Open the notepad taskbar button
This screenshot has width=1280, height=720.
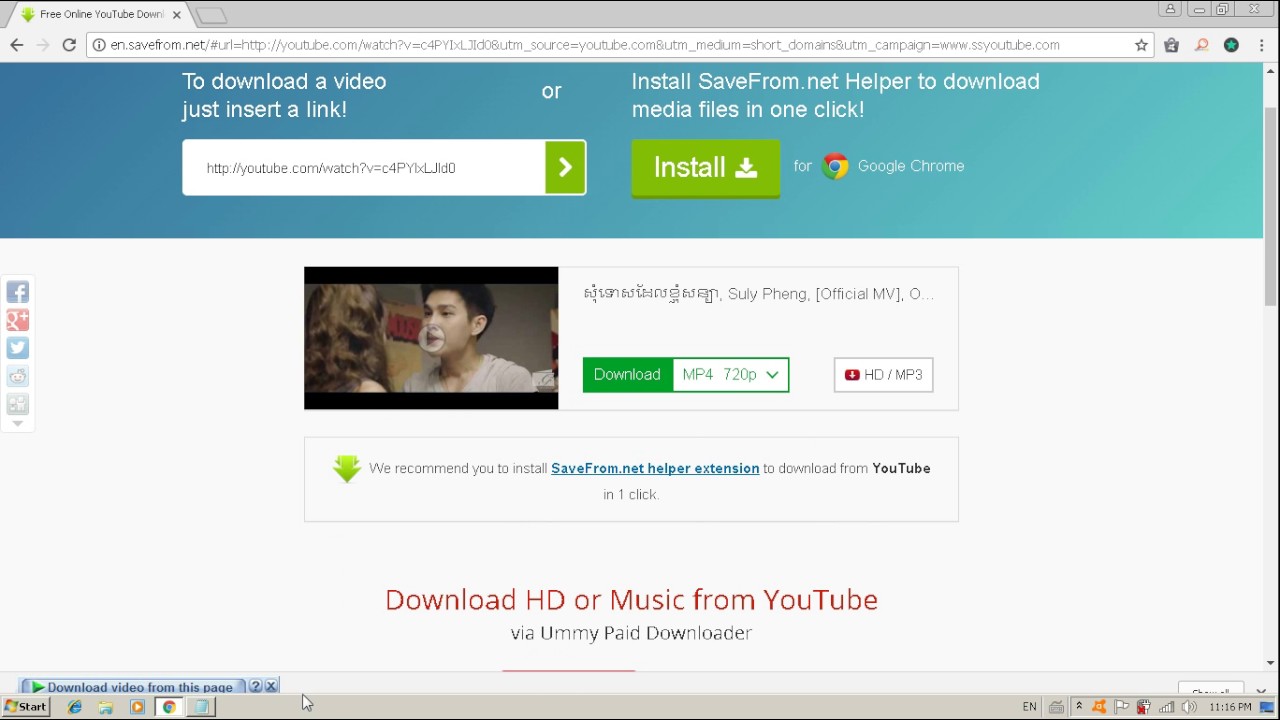coord(201,707)
